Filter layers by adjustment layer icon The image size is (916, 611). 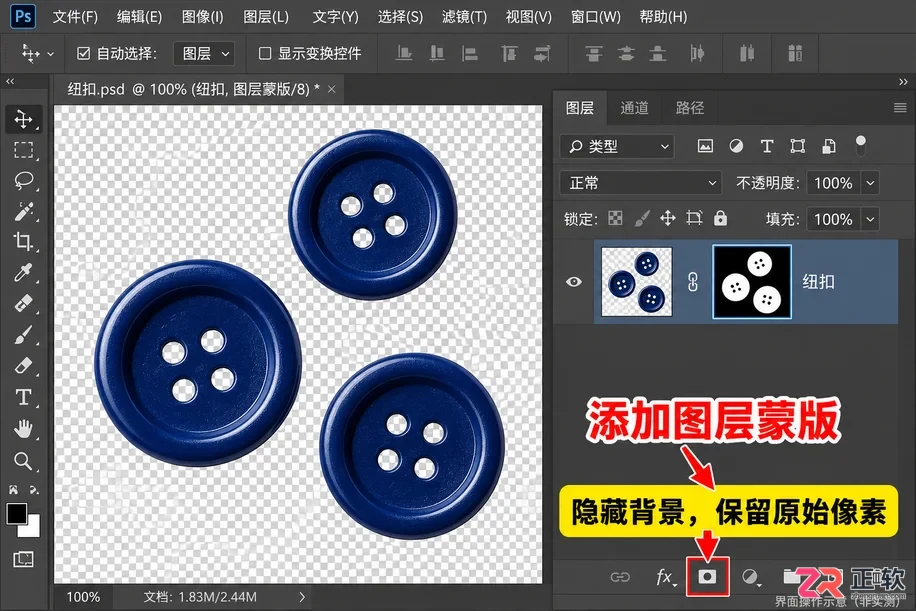point(736,146)
